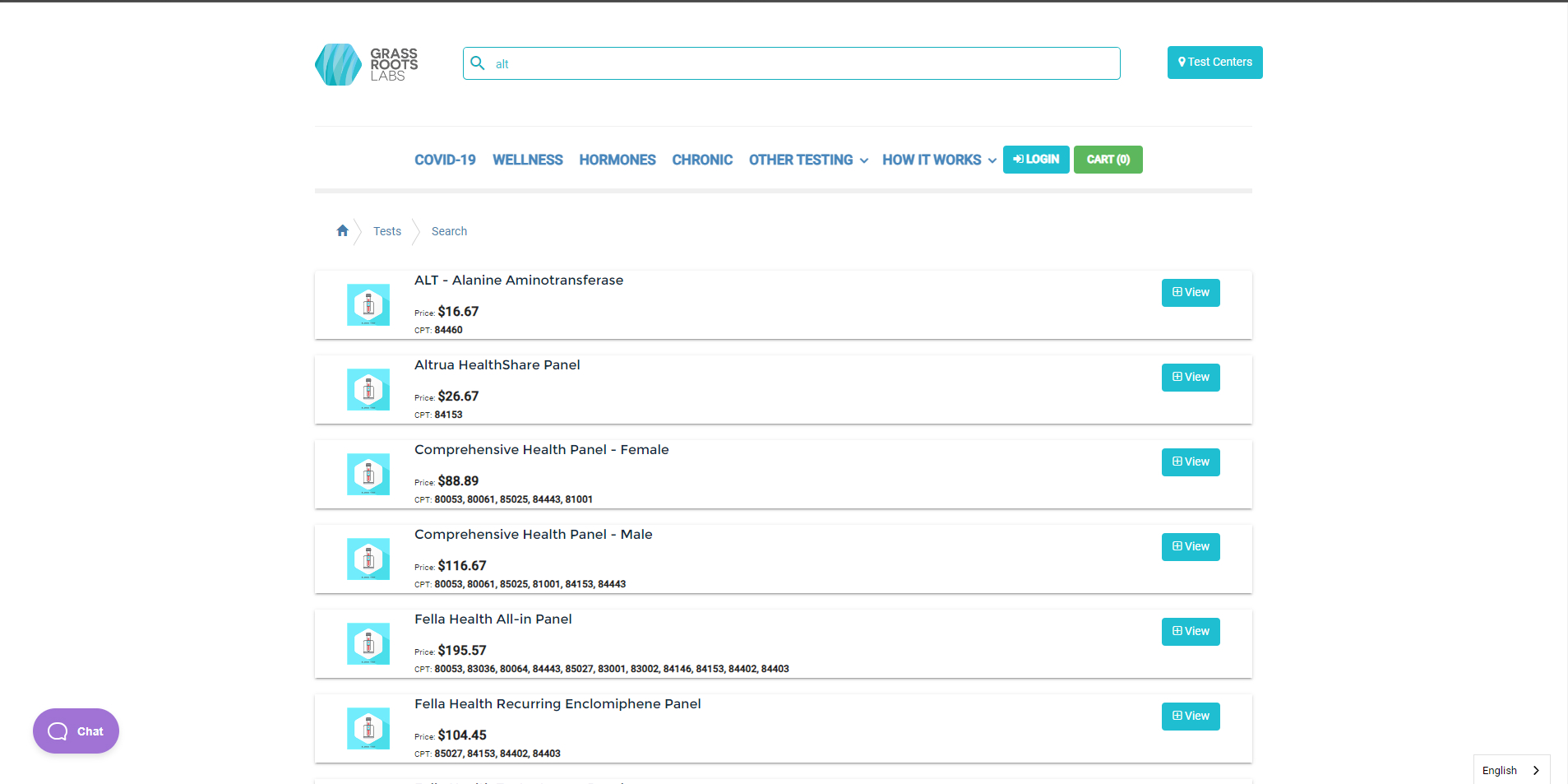
Task: Select the Chronic menu item
Action: point(702,160)
